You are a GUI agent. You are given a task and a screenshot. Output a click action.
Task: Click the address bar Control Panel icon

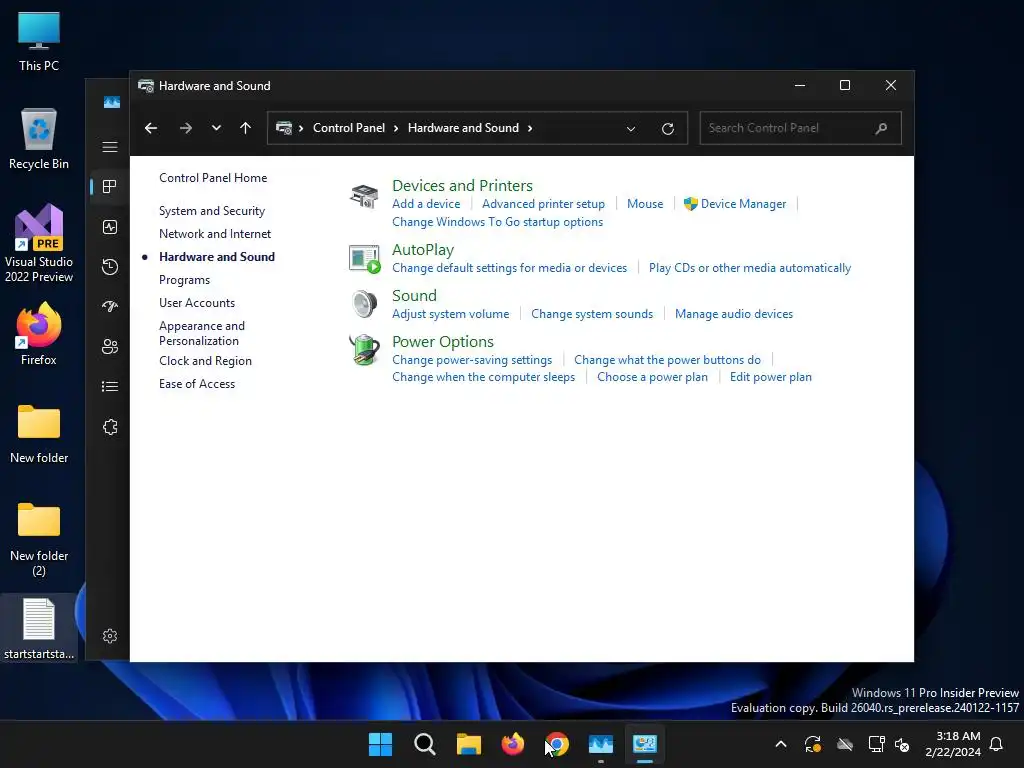(284, 128)
